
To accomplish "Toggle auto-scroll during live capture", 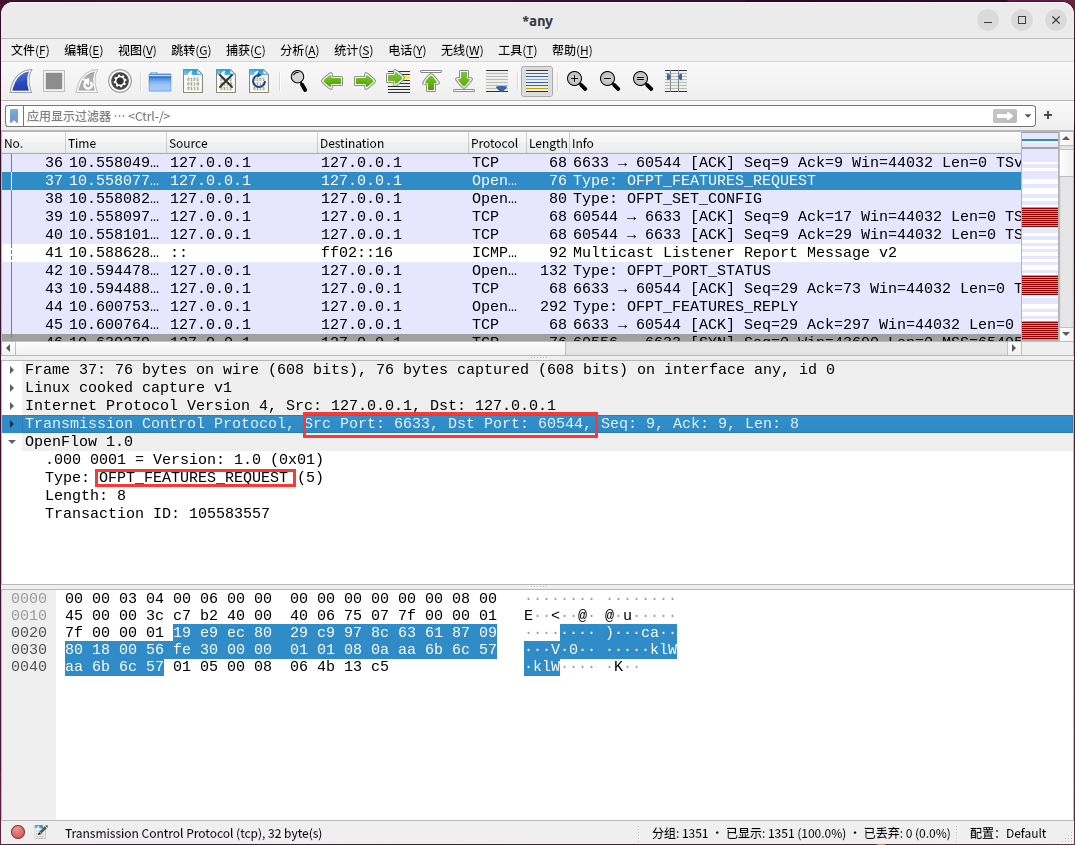I will click(496, 82).
